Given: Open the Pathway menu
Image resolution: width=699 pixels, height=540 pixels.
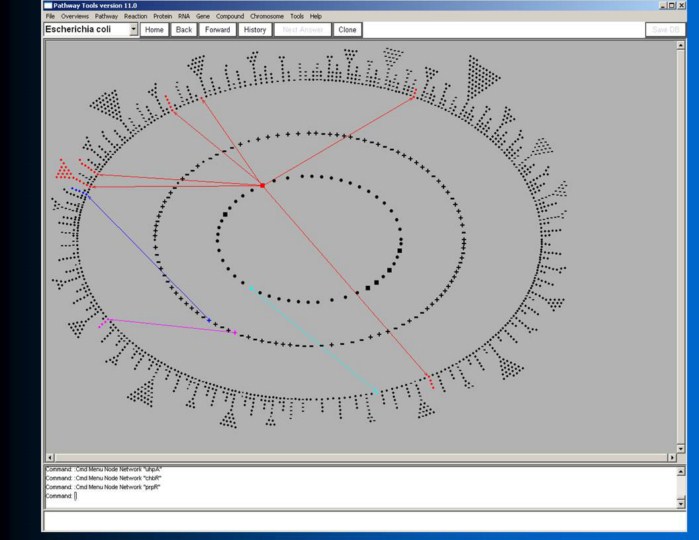Looking at the screenshot, I should pyautogui.click(x=107, y=17).
